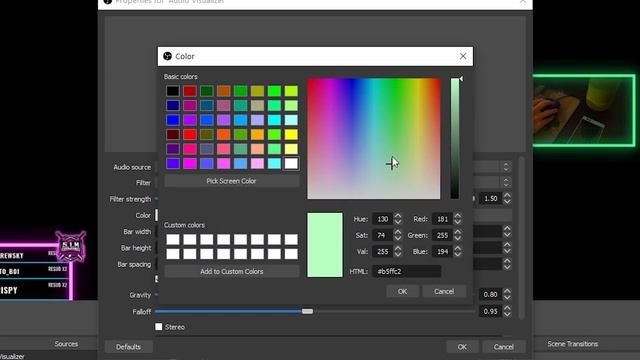
Task: Select the bright red basic color swatch
Action: [190, 134]
